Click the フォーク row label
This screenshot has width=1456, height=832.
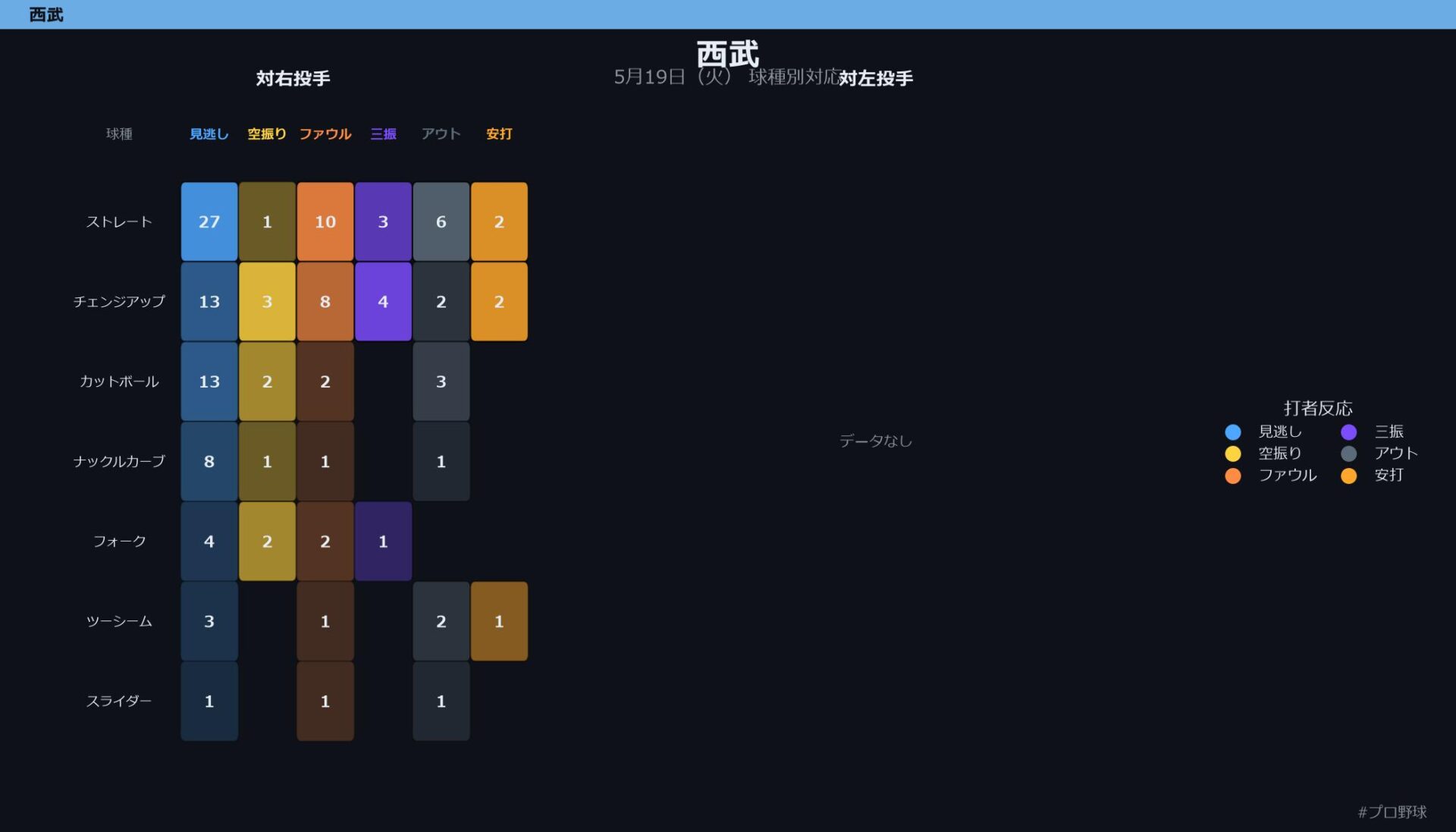click(x=119, y=542)
